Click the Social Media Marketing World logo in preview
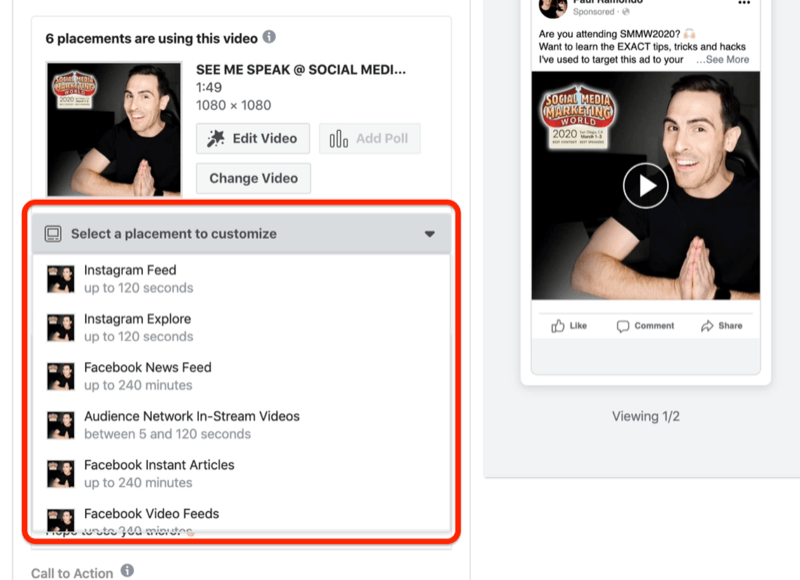800x580 pixels. click(x=578, y=117)
